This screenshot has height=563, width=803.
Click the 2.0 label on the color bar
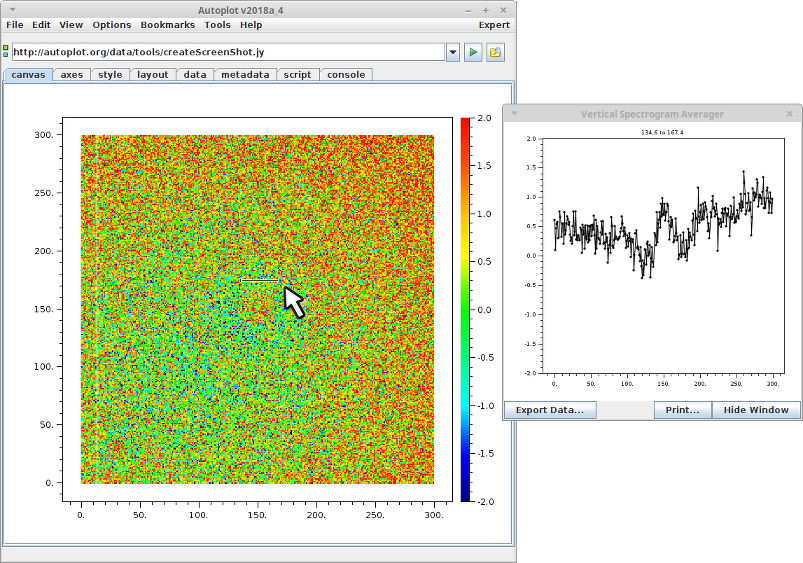click(484, 118)
